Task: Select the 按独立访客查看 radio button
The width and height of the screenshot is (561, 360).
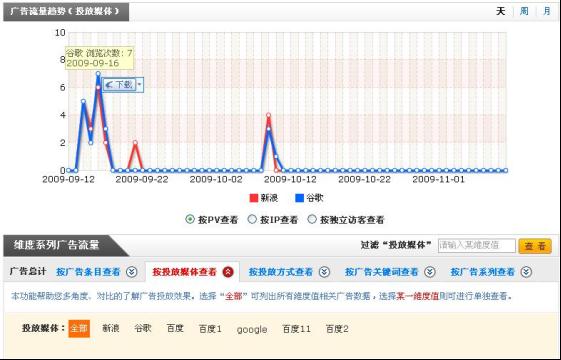Action: coord(312,219)
